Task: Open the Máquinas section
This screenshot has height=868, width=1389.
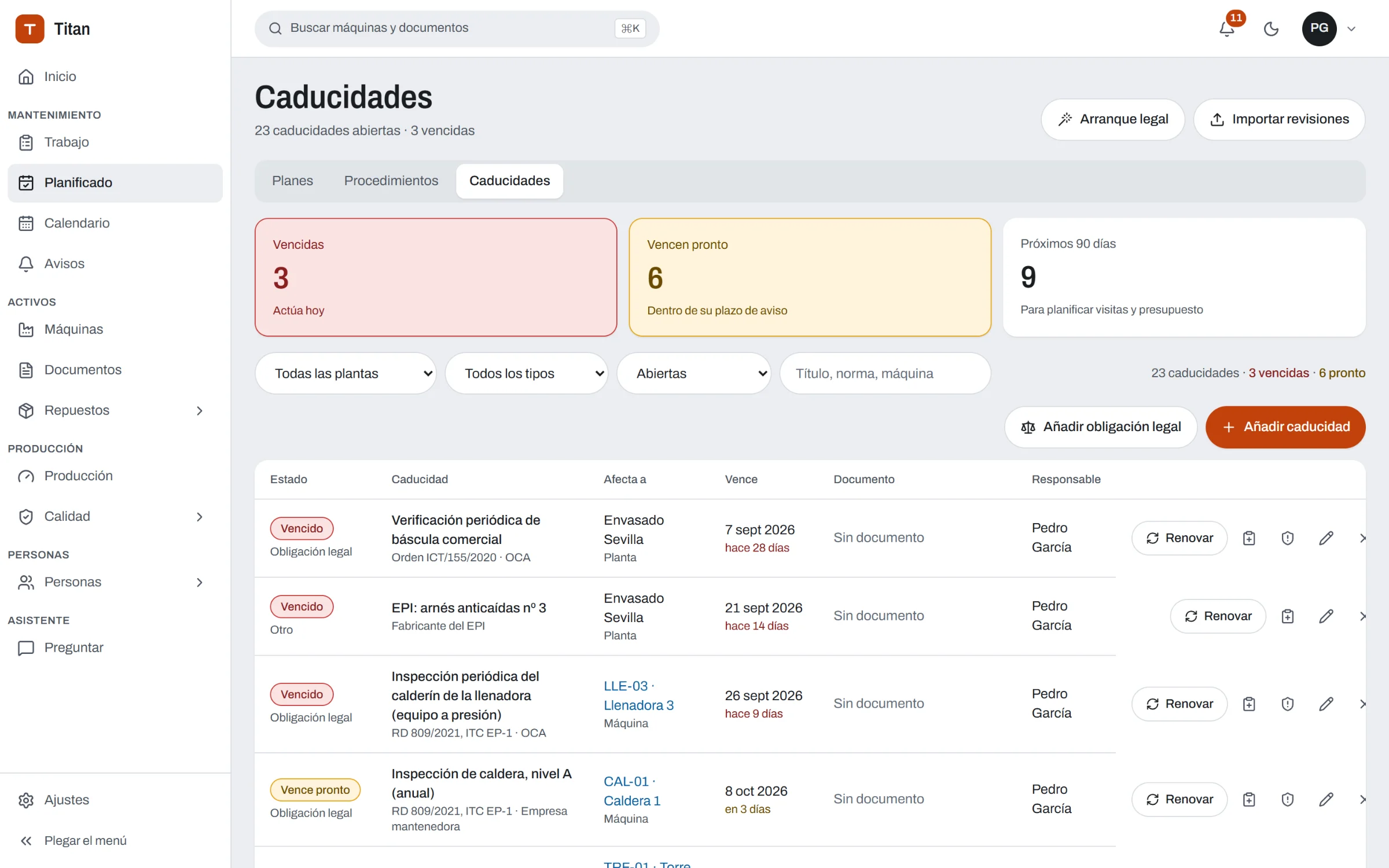Action: (x=115, y=329)
